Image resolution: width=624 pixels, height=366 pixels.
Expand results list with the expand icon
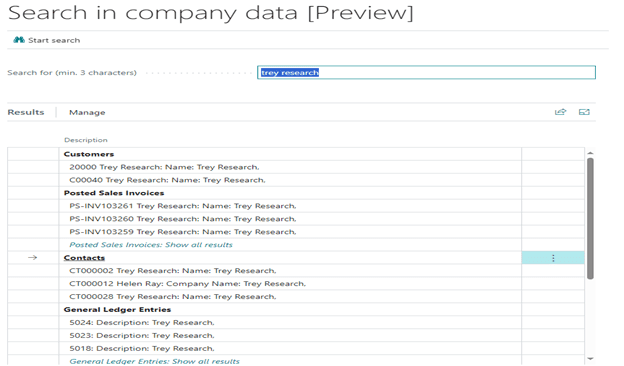click(x=584, y=112)
